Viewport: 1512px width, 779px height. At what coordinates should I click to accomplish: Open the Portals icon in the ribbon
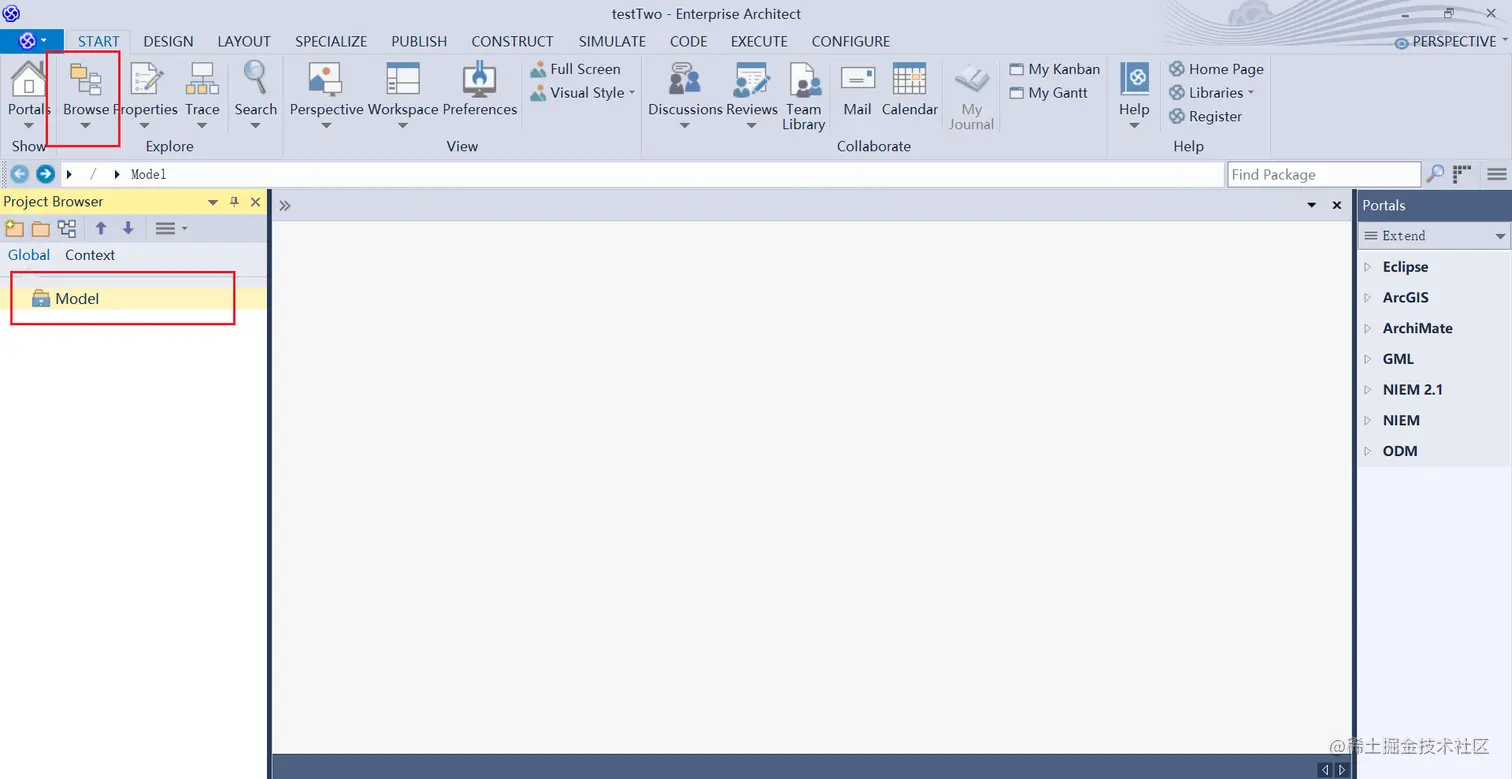(28, 80)
